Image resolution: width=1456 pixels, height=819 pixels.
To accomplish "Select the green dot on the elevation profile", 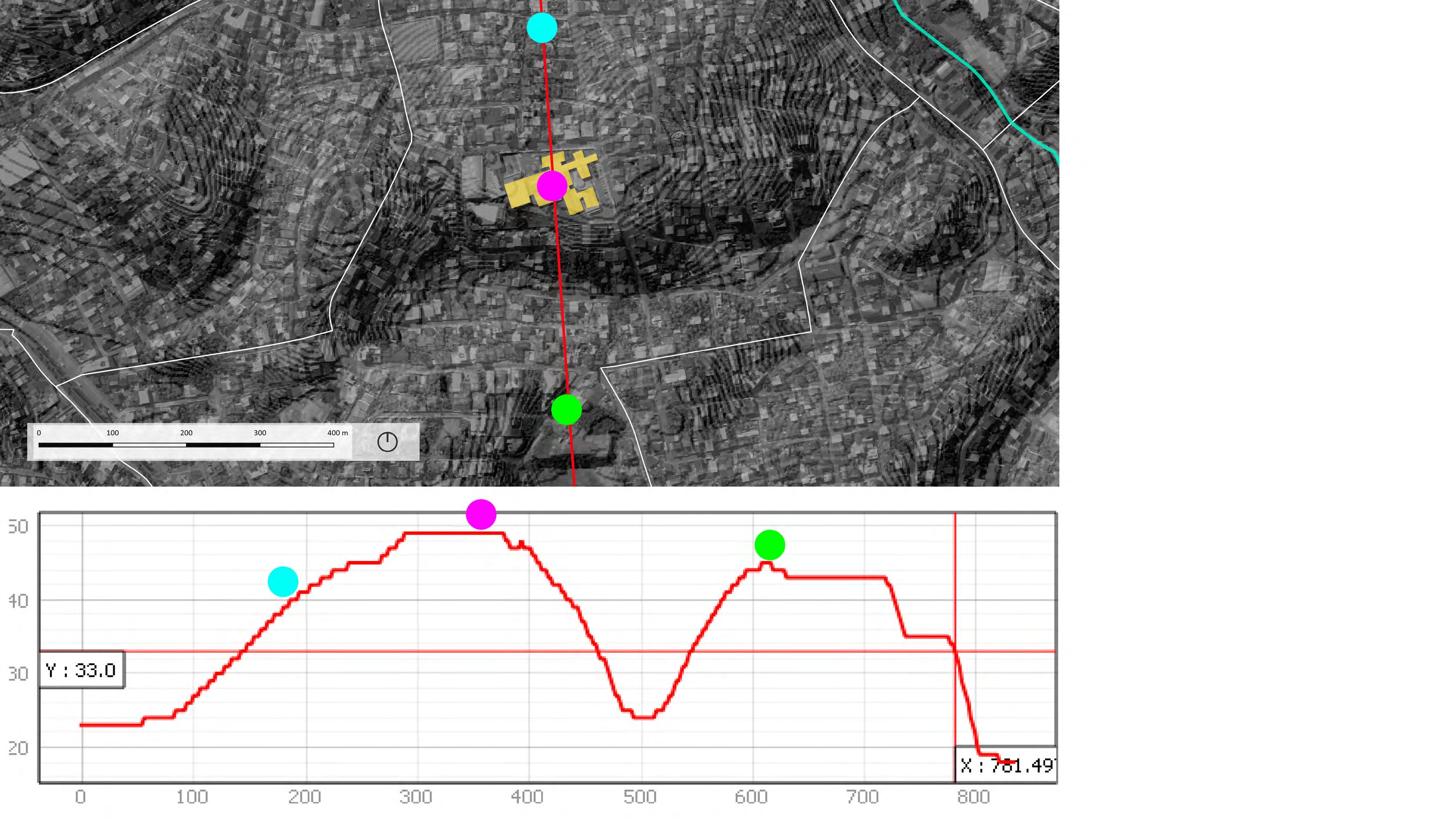I will 769,545.
